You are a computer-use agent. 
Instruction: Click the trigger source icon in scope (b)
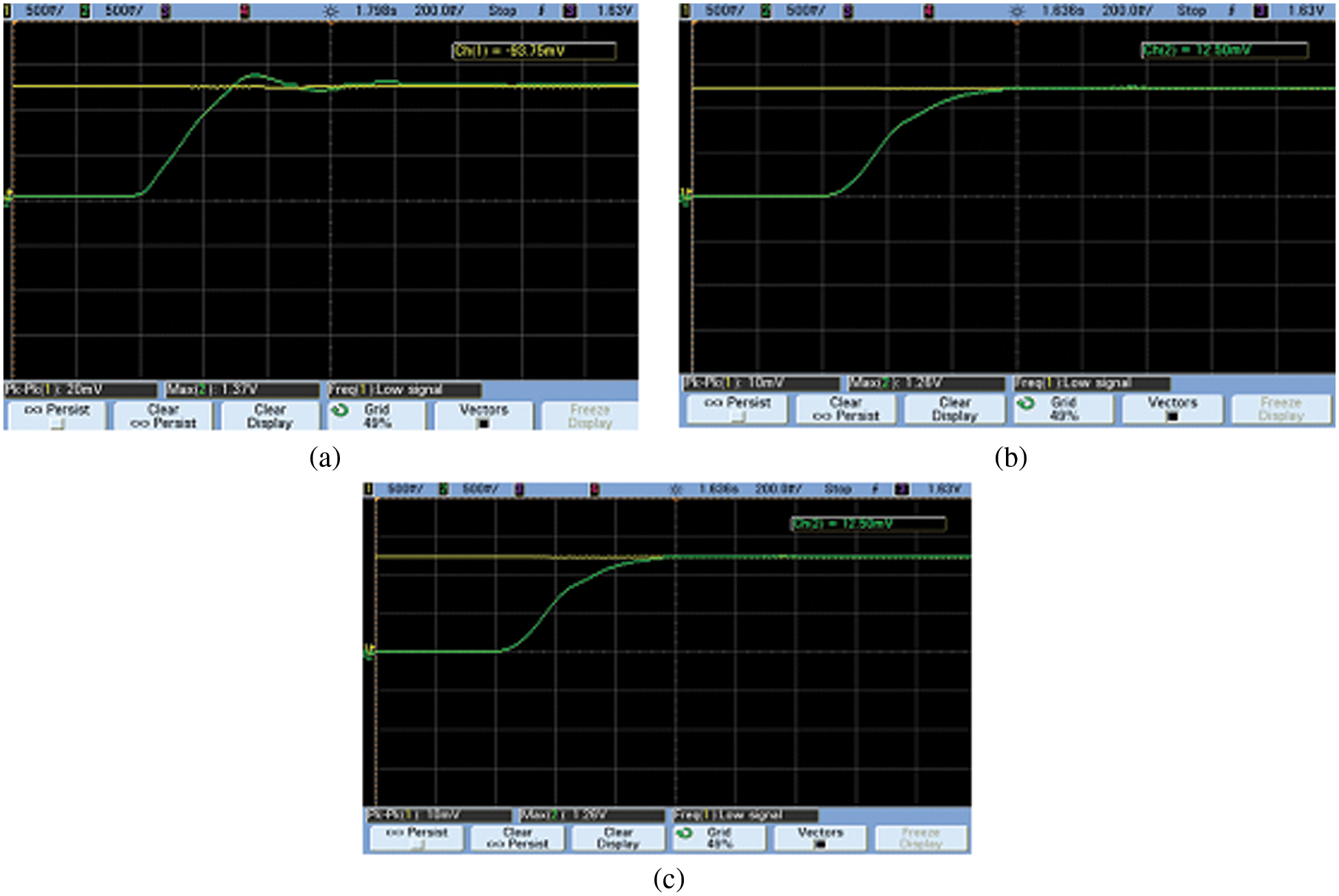click(x=1261, y=11)
